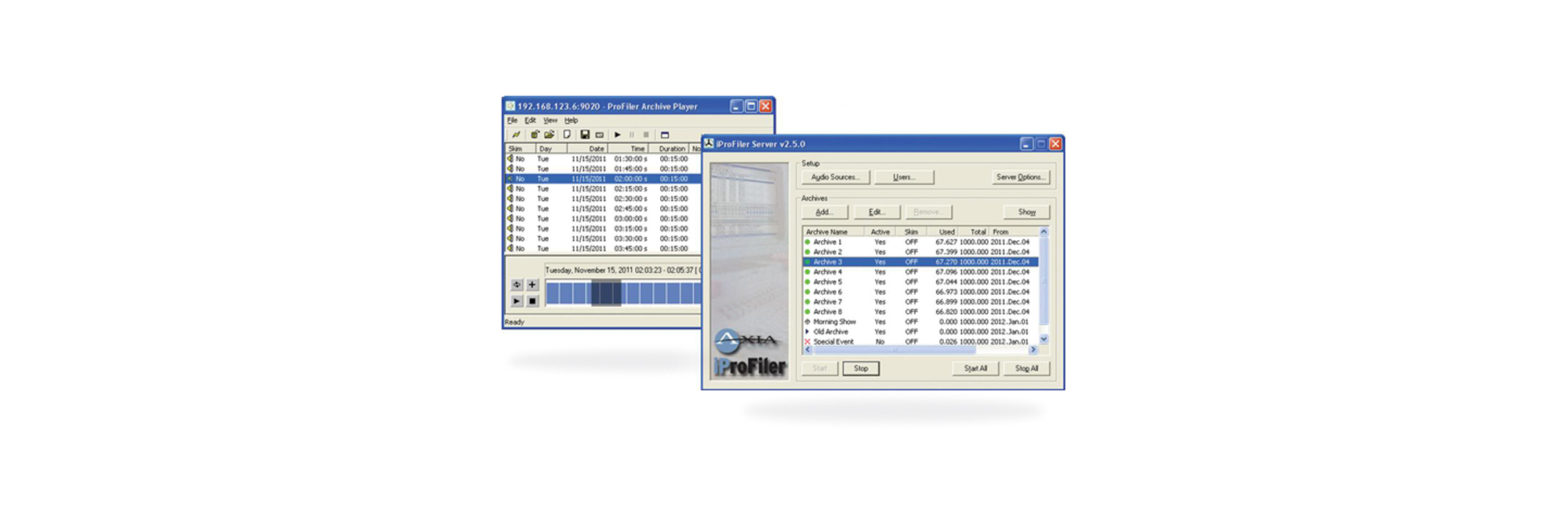Click the green connect icon in Archive Player toolbar
The image size is (1568, 510).
(516, 135)
